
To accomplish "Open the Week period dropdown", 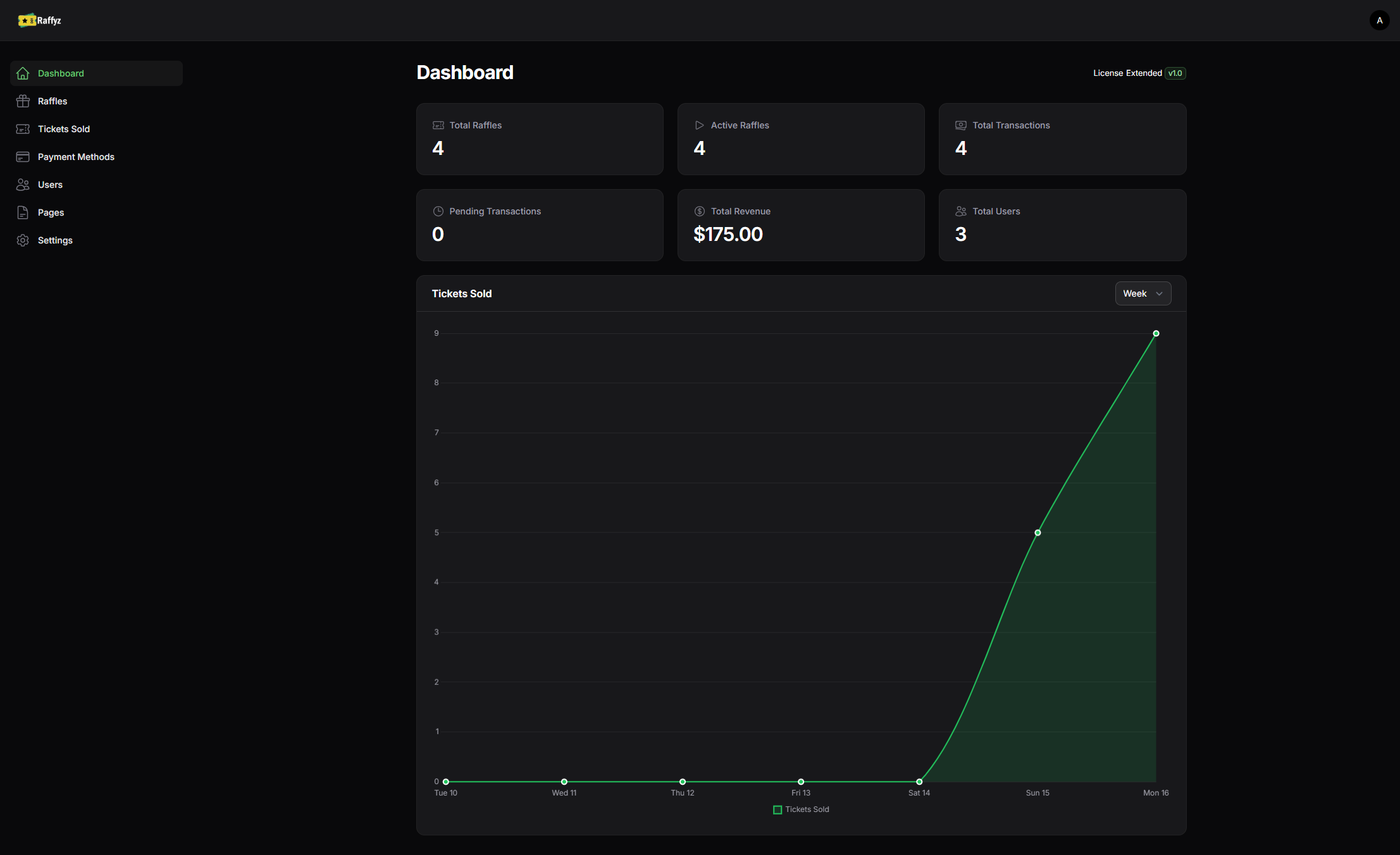I will coord(1142,293).
